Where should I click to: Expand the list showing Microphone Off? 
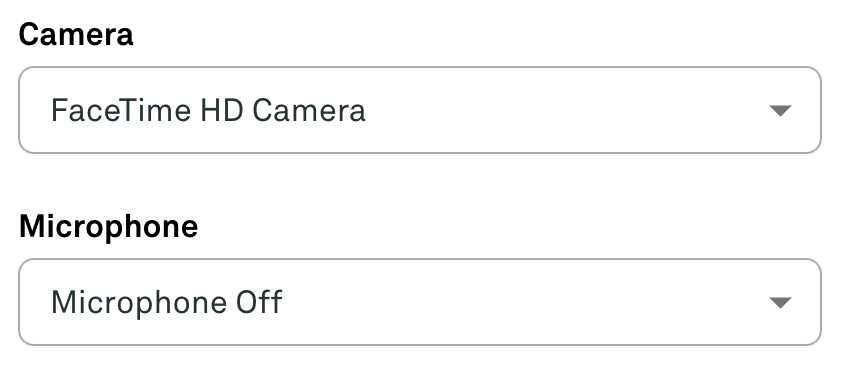420,302
